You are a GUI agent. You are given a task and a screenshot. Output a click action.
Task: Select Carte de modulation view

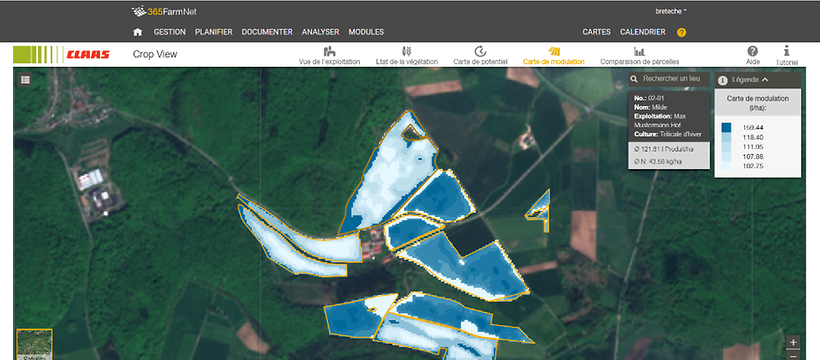(x=553, y=55)
